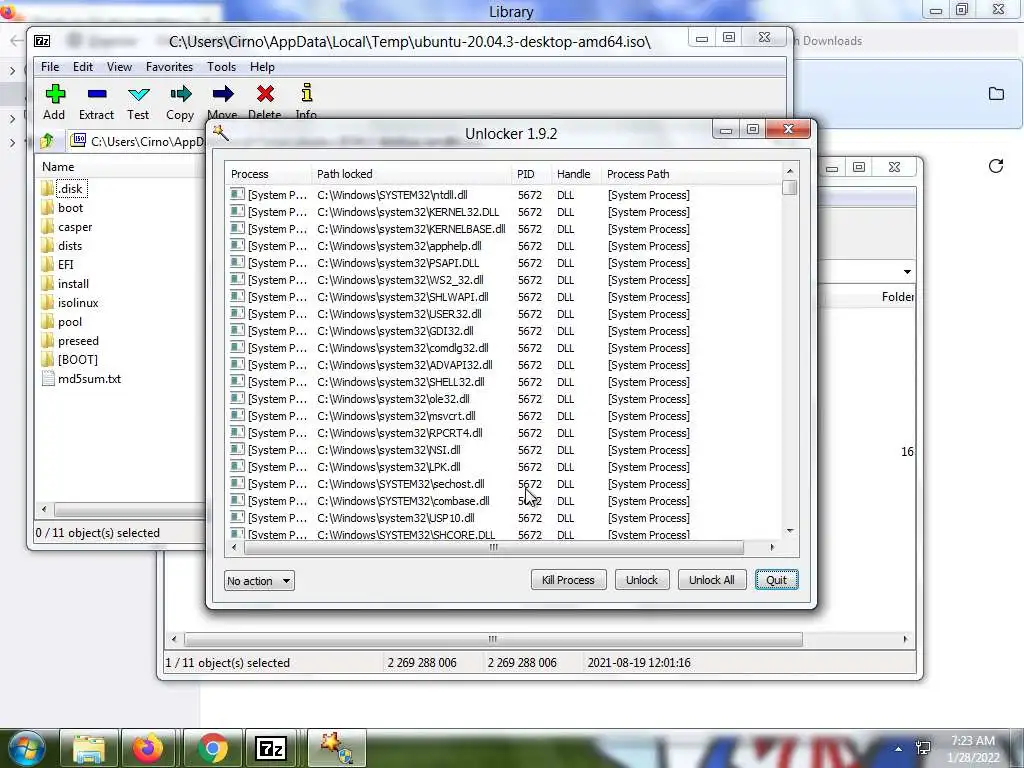Show hidden tray icons arrow

point(899,749)
